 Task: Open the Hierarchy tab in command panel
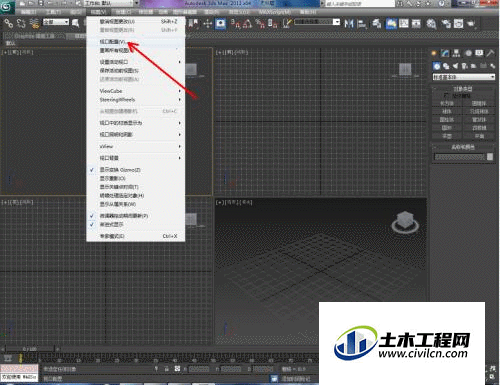[x=457, y=53]
